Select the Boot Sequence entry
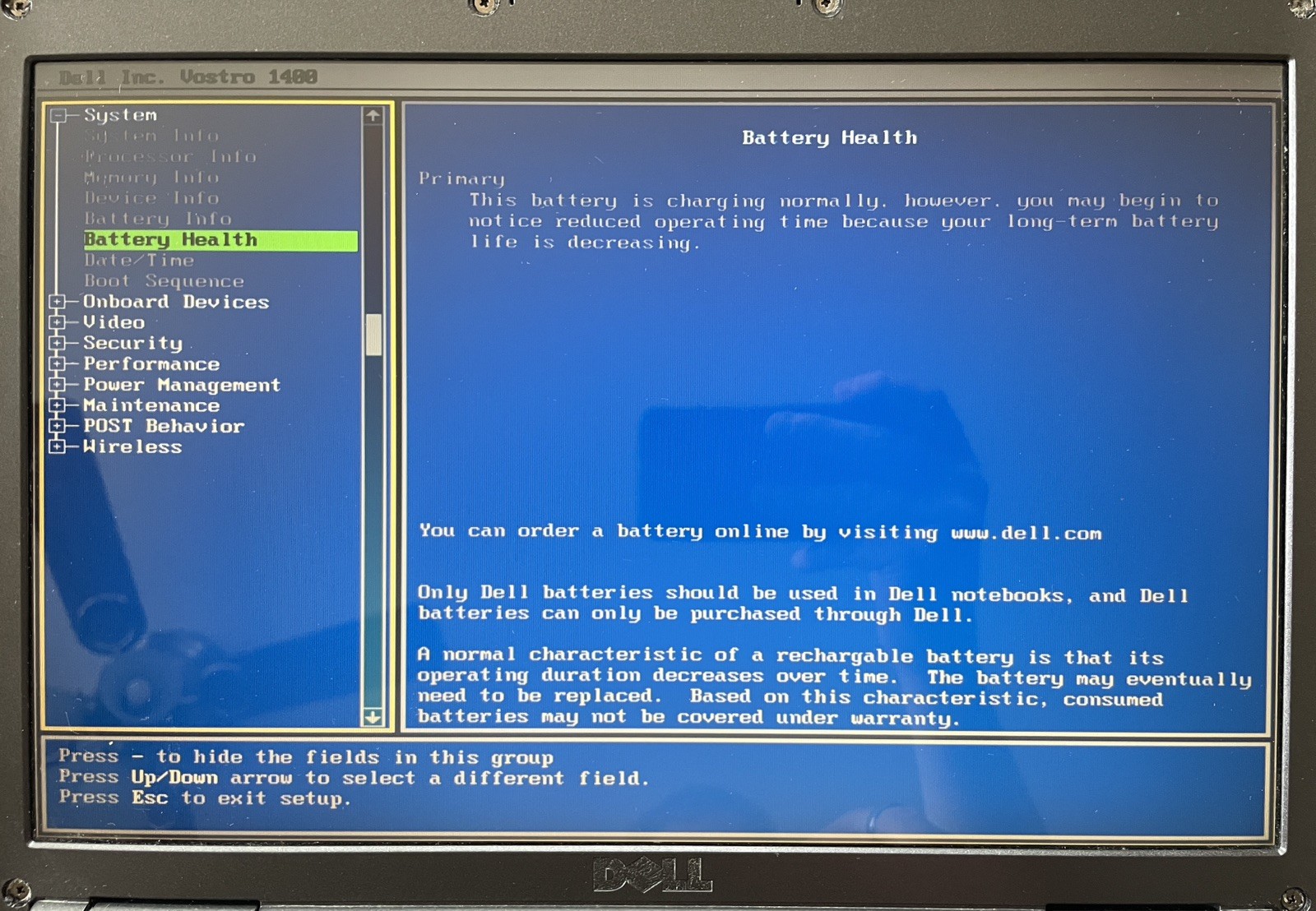1316x911 pixels. click(164, 281)
